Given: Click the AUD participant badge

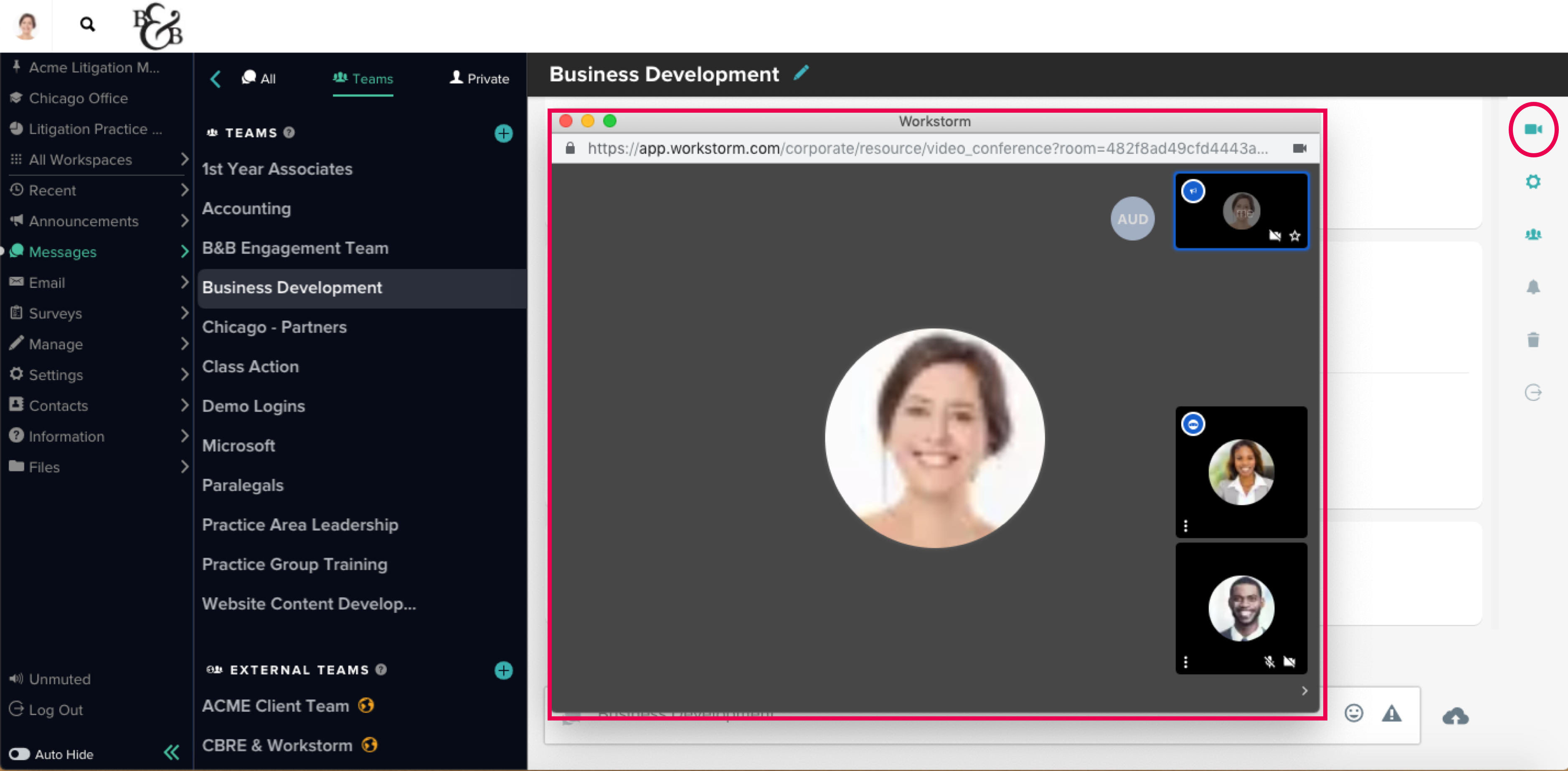Looking at the screenshot, I should click(1132, 218).
